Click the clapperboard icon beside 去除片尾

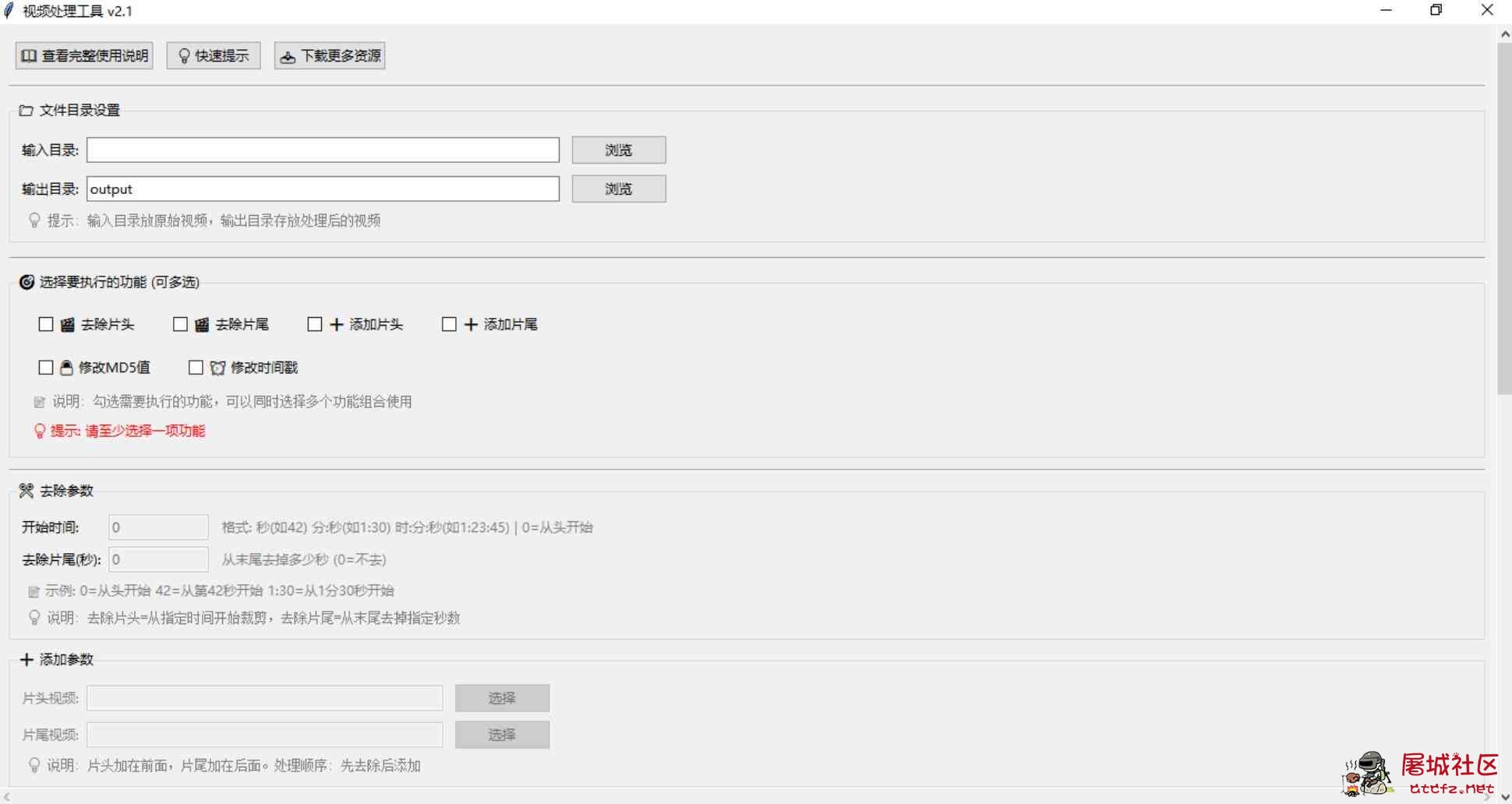tap(202, 325)
